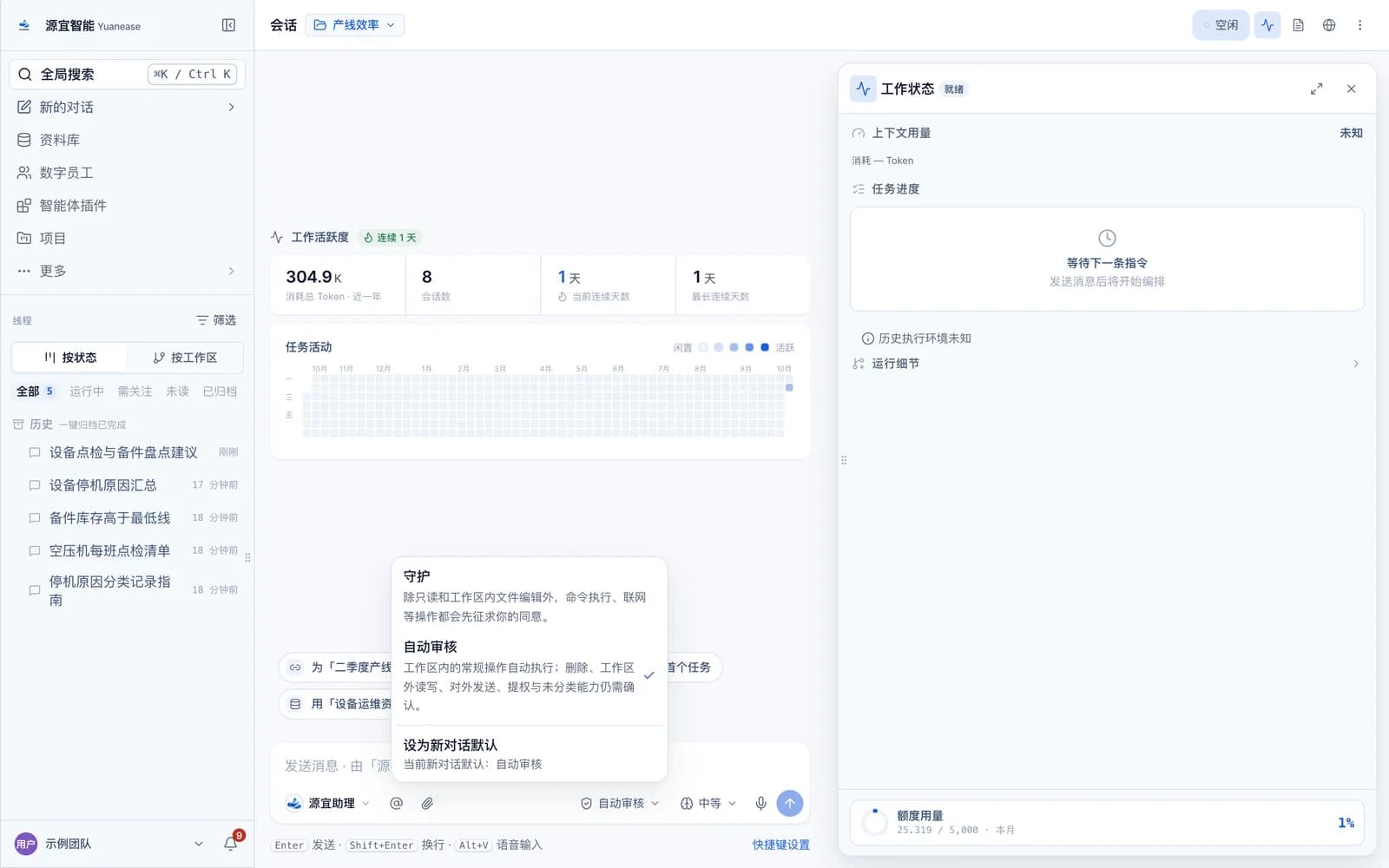Send the message with arrow button

click(790, 803)
